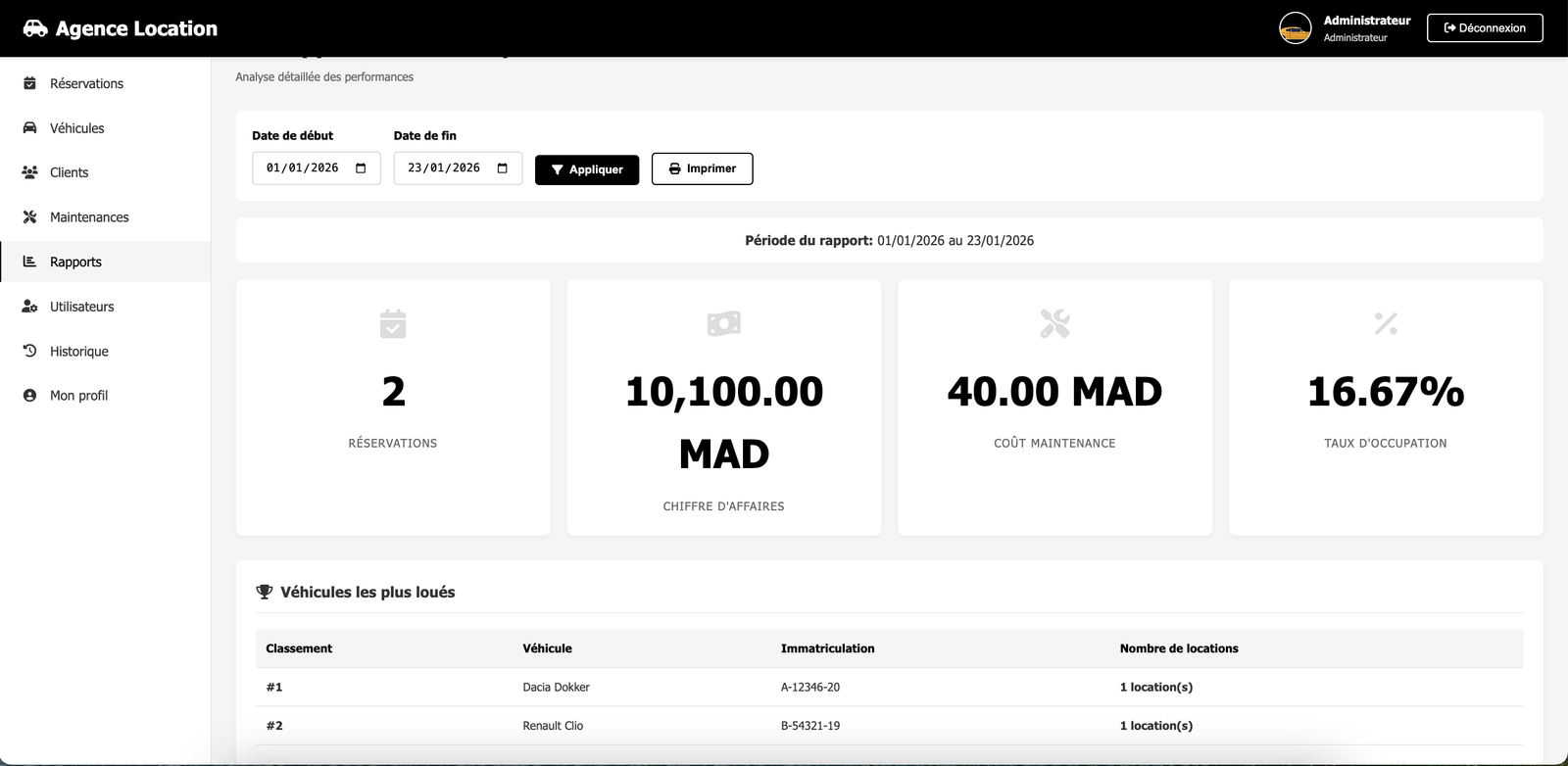Click the Clients people icon in sidebar
1568x766 pixels.
(29, 172)
